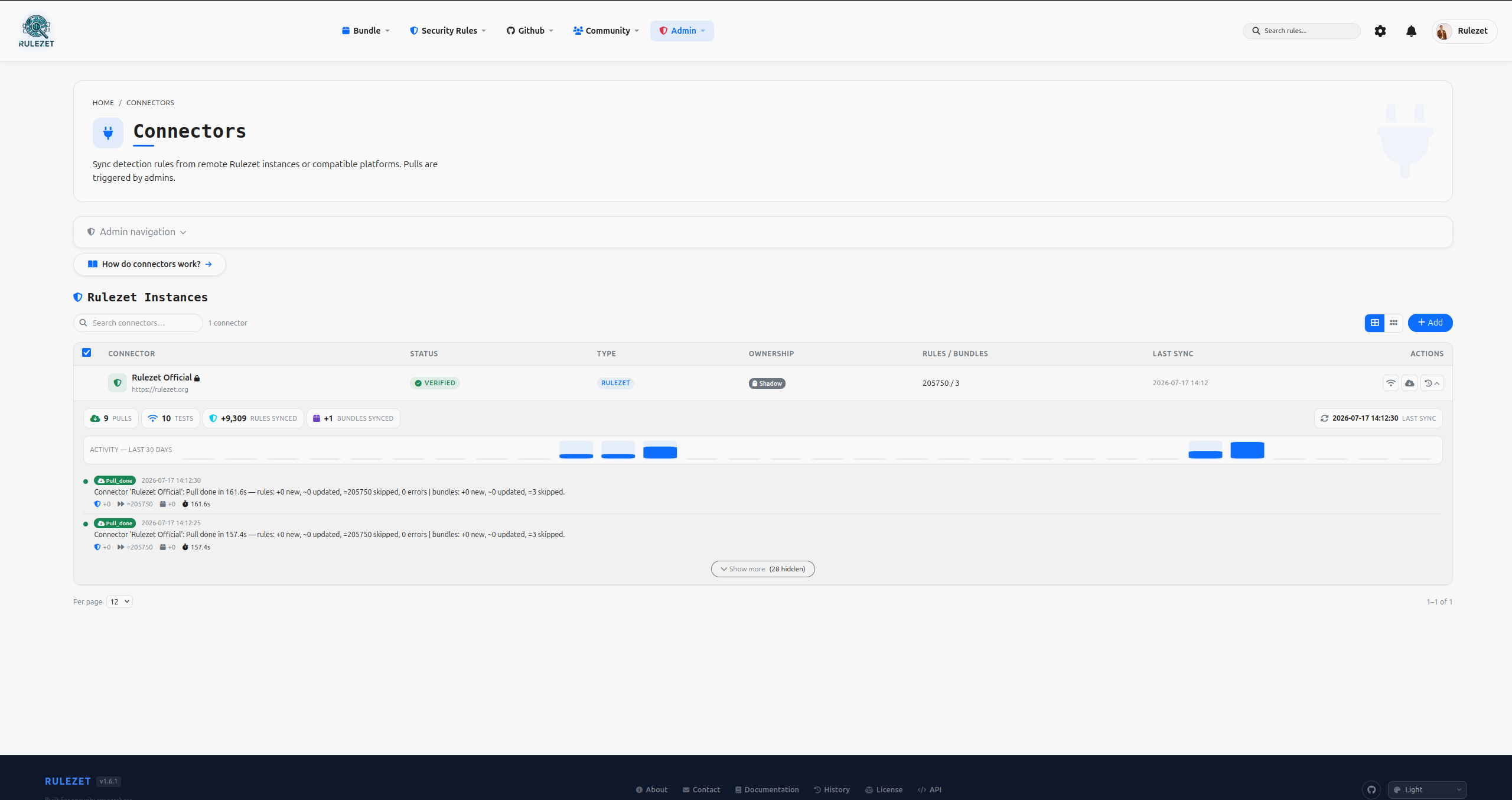
Task: Click the magnifier icon in Search connectors
Action: coord(83,323)
